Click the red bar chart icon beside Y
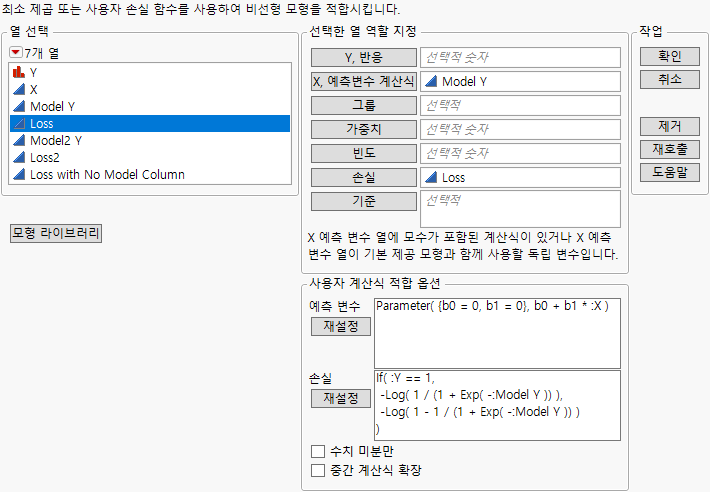Screen dimensions: 710x492 click(x=19, y=72)
